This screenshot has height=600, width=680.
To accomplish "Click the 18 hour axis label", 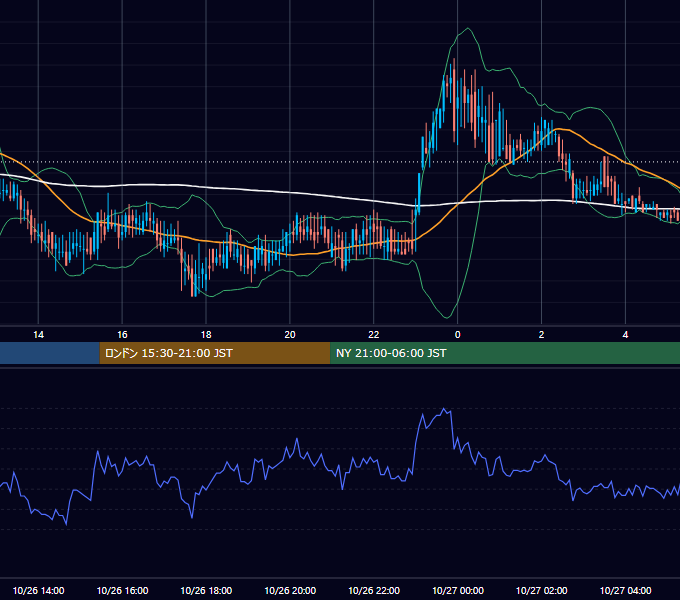I will pos(206,335).
